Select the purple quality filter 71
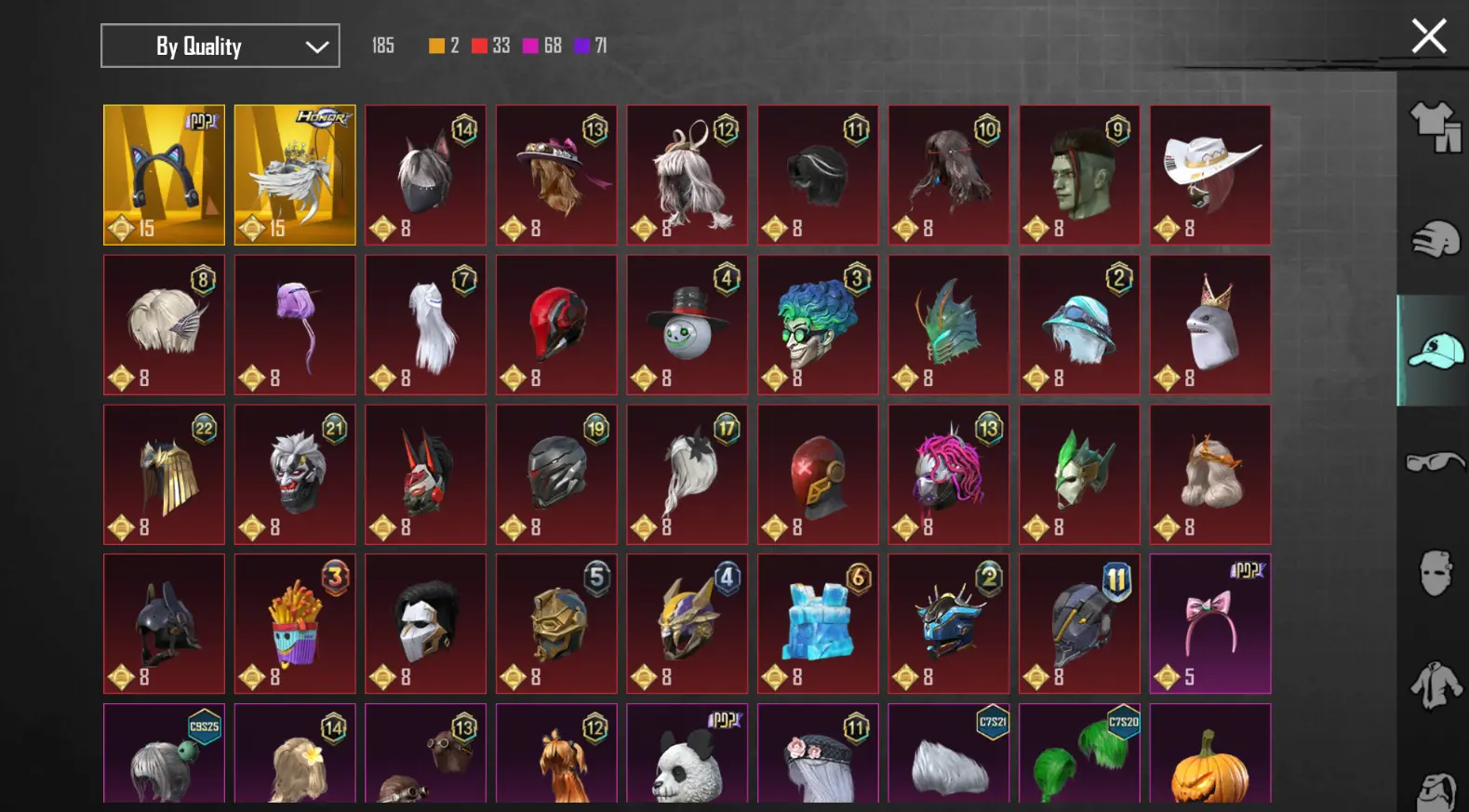 coord(591,46)
